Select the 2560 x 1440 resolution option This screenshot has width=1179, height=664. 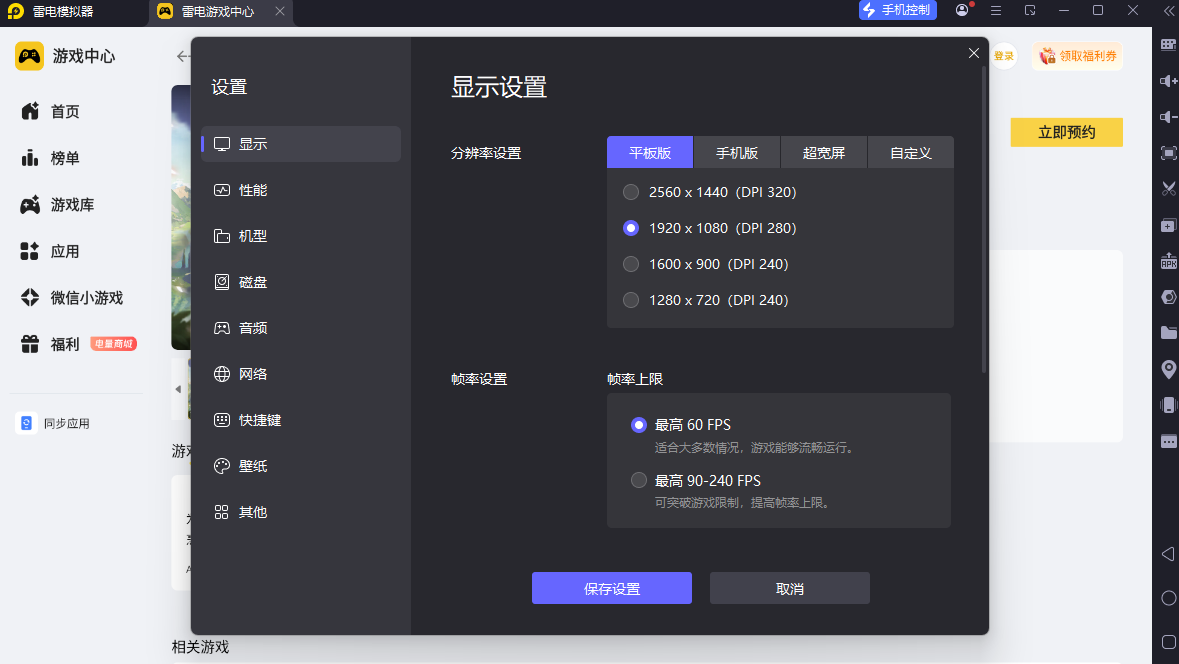(710, 192)
